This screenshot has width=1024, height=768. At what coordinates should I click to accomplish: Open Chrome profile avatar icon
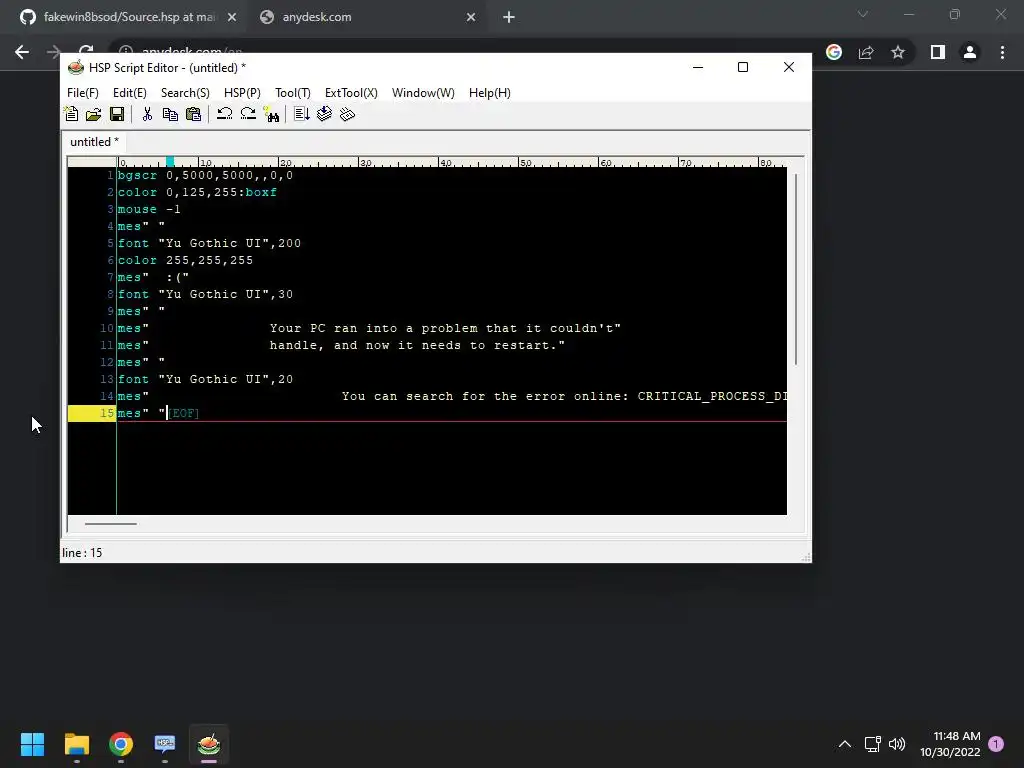pyautogui.click(x=970, y=52)
